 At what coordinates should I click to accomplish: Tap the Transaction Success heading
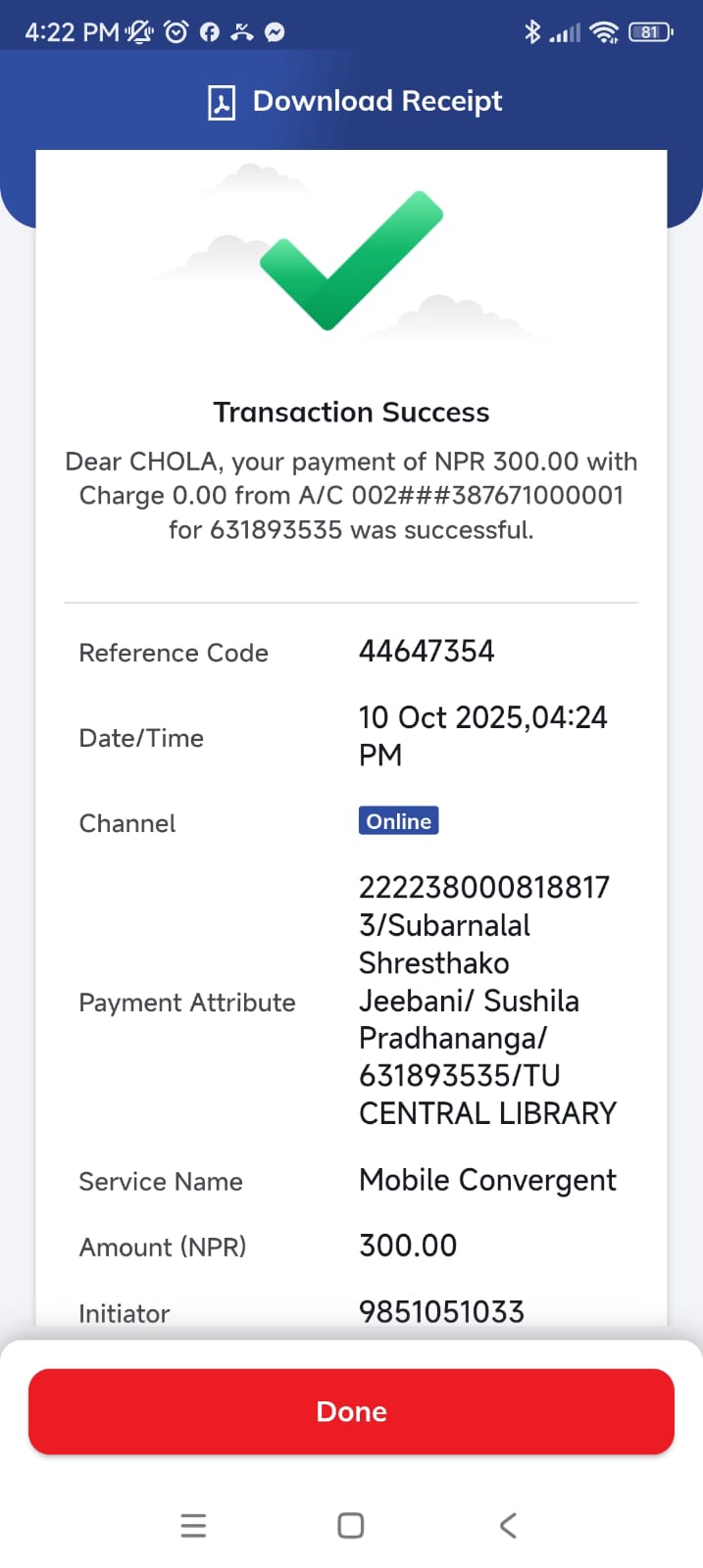point(351,413)
